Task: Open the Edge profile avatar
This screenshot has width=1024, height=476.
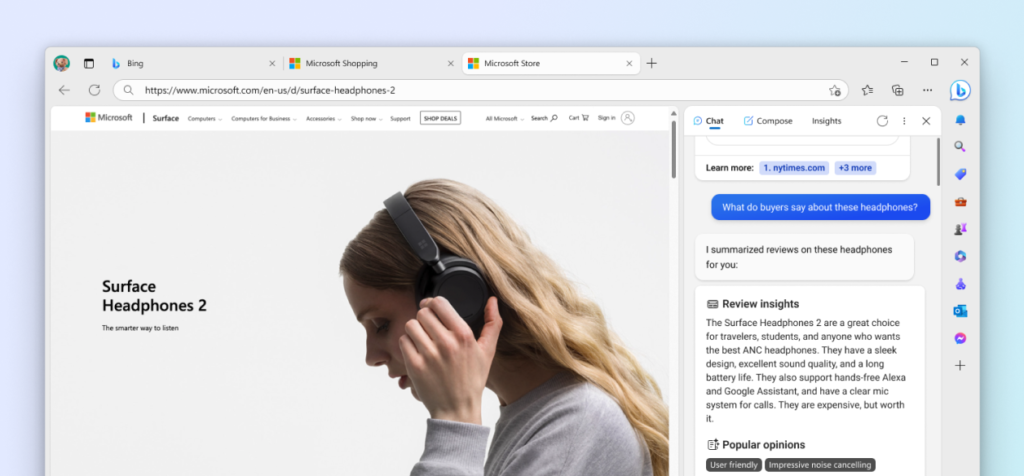Action: [x=61, y=63]
